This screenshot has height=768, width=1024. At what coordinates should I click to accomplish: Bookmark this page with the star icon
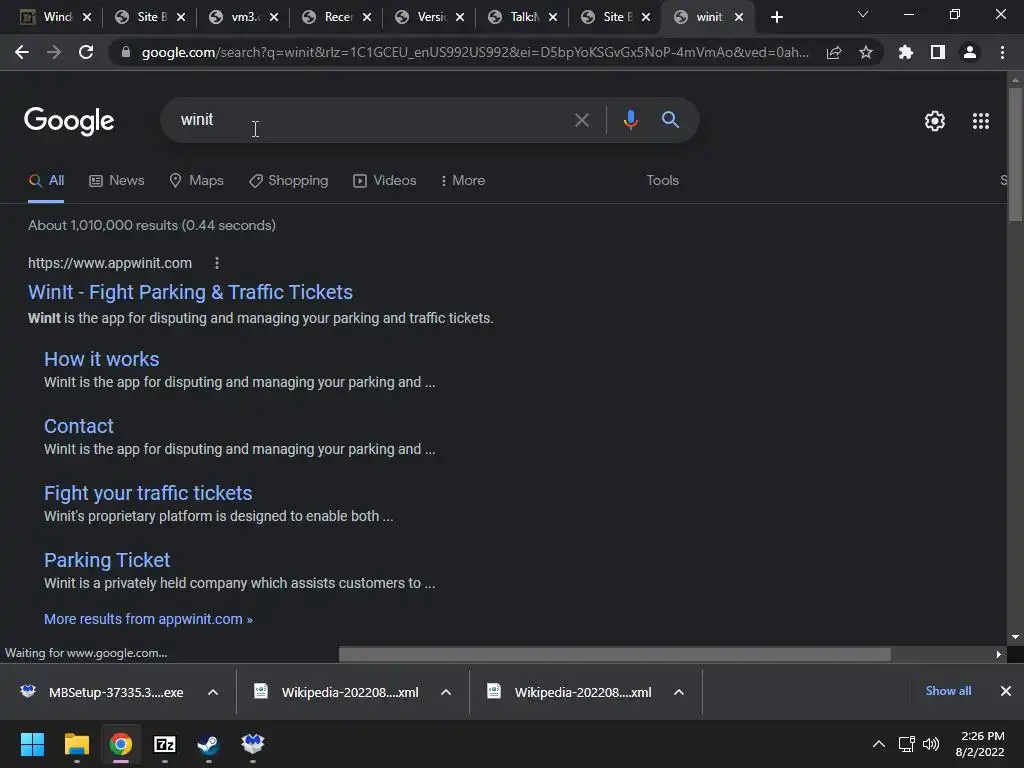(x=866, y=52)
